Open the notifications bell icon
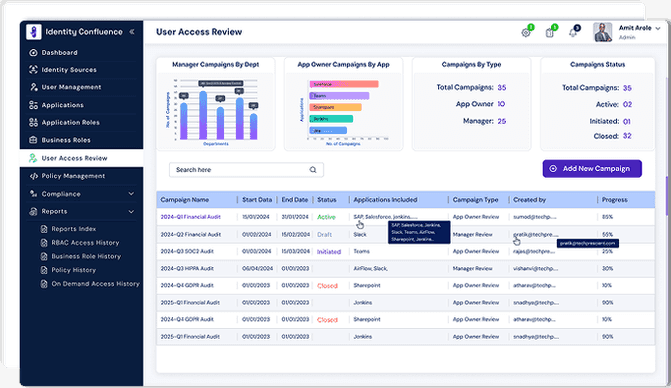 coord(573,33)
